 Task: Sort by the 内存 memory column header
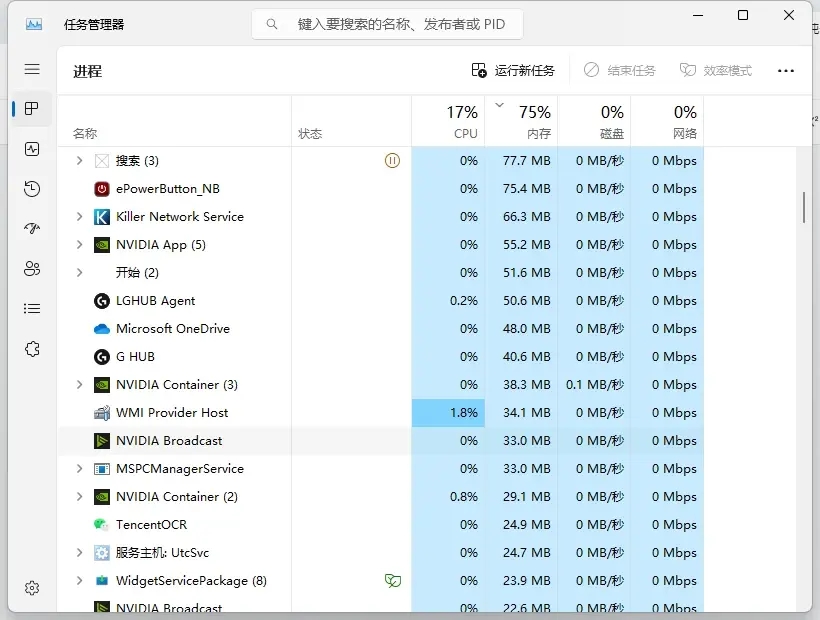pyautogui.click(x=521, y=121)
